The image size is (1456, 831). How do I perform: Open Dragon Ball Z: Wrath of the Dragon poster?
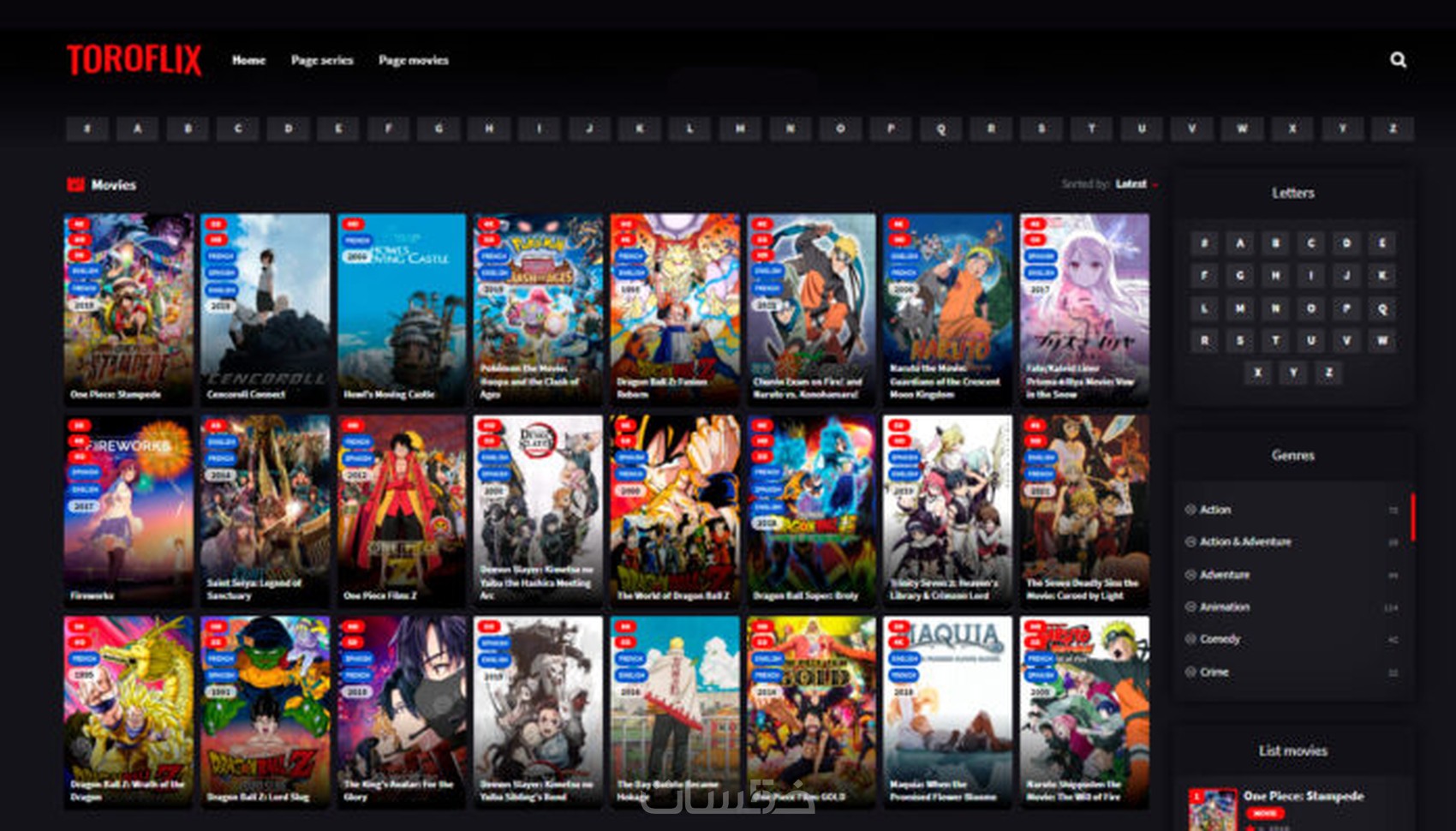click(128, 713)
